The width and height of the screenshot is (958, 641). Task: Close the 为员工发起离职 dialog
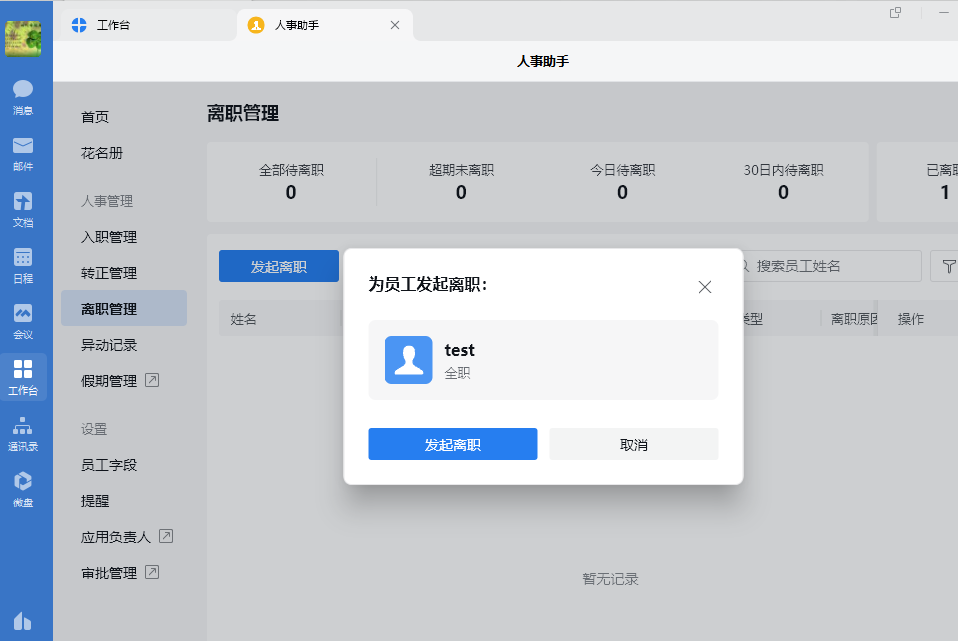[x=704, y=287]
